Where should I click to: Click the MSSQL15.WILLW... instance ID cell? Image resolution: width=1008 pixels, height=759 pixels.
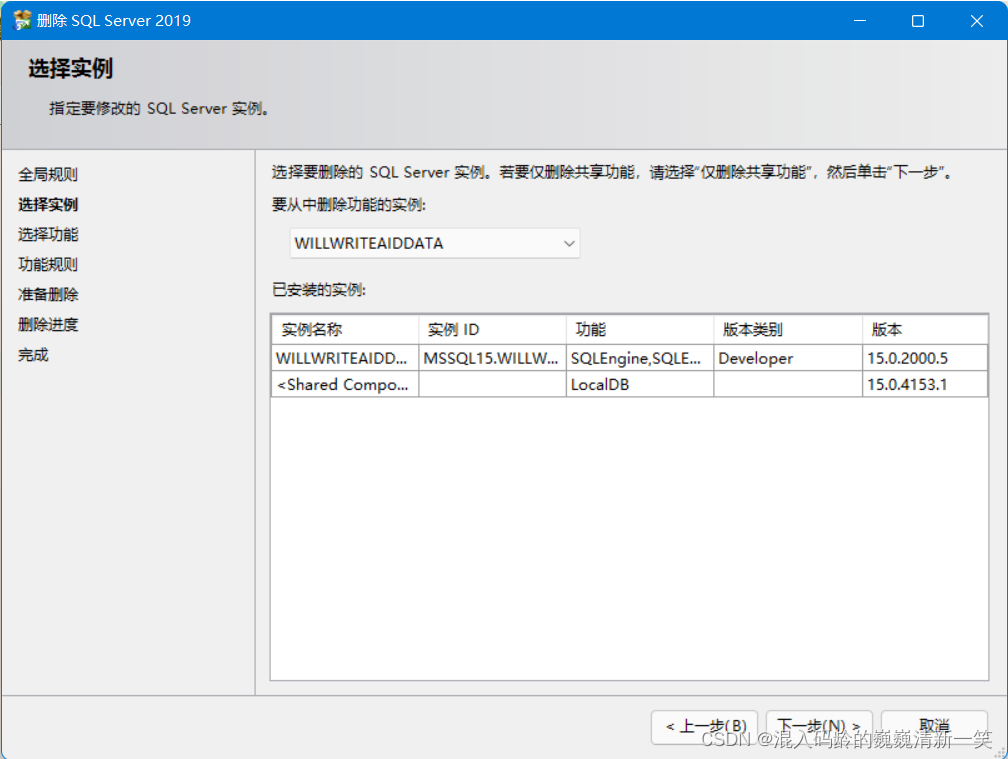click(492, 358)
